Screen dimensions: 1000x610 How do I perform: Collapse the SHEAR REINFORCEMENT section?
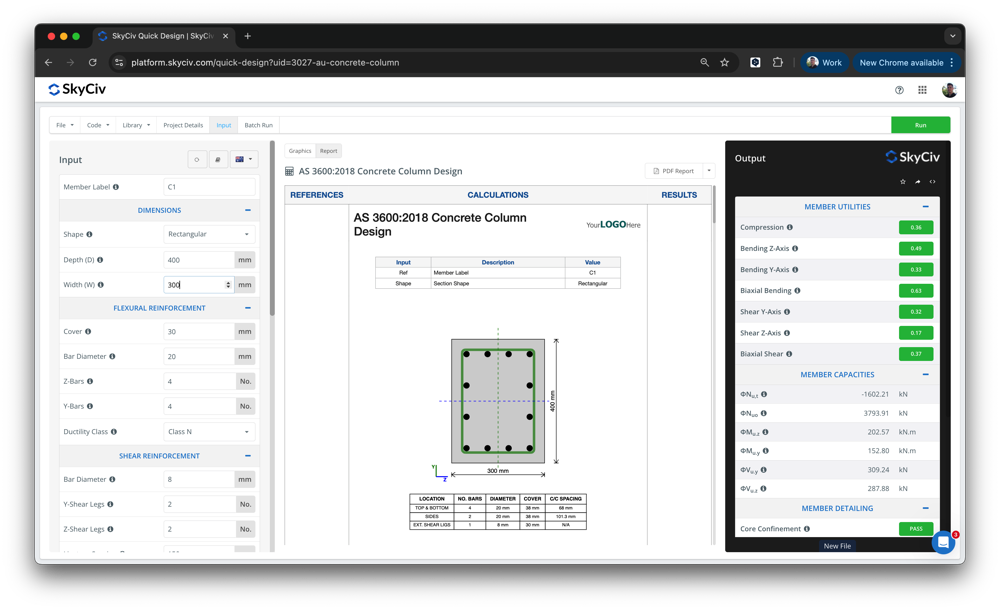[x=247, y=456]
